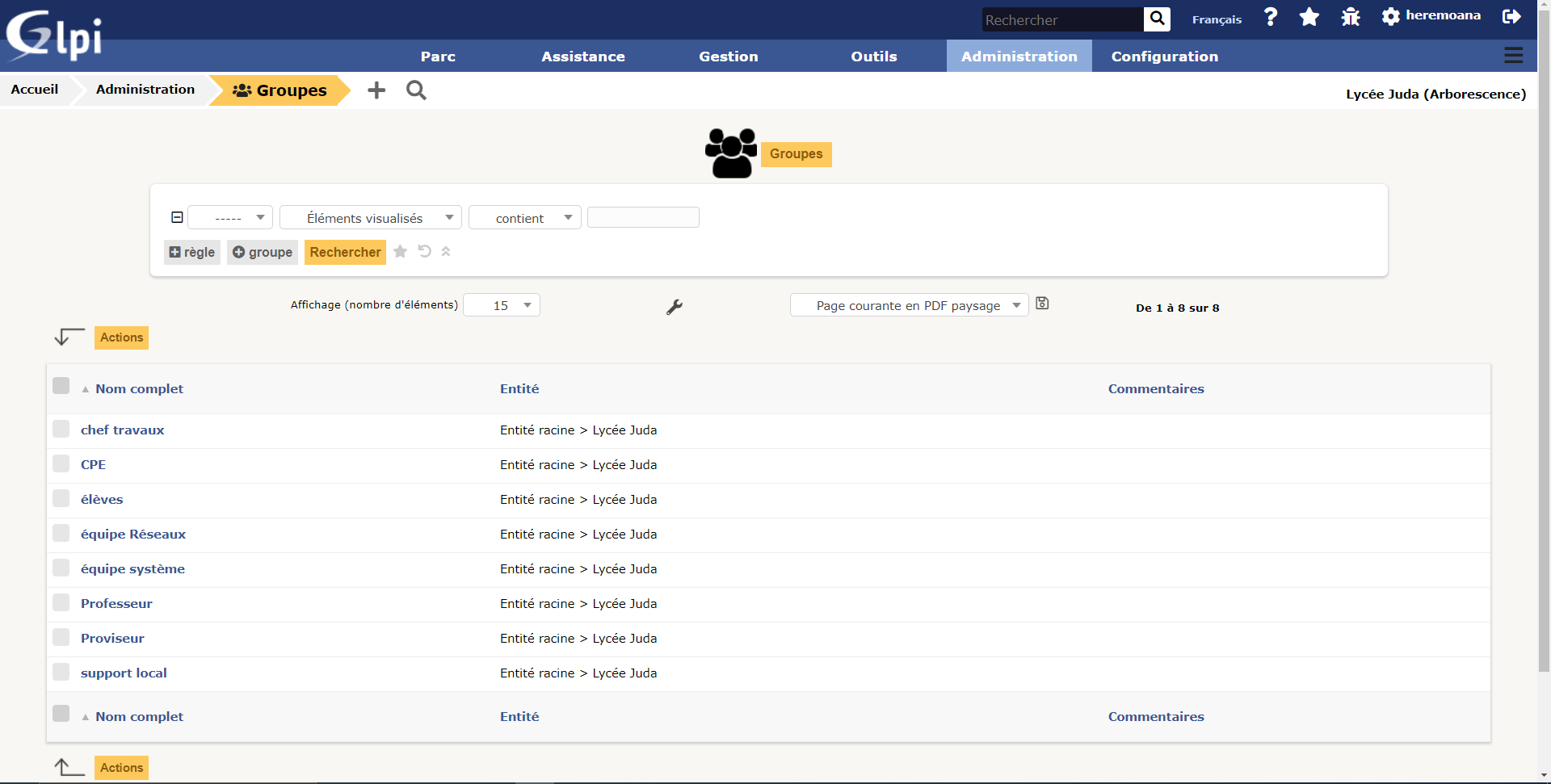This screenshot has height=784, width=1551.
Task: Click the bug debug mode icon
Action: (1350, 17)
